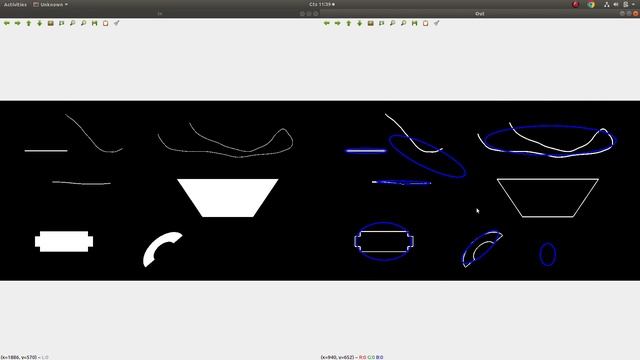This screenshot has width=640, height=360.
Task: Click zoom-to-region icon in In window toolbar
Action: tap(62, 23)
